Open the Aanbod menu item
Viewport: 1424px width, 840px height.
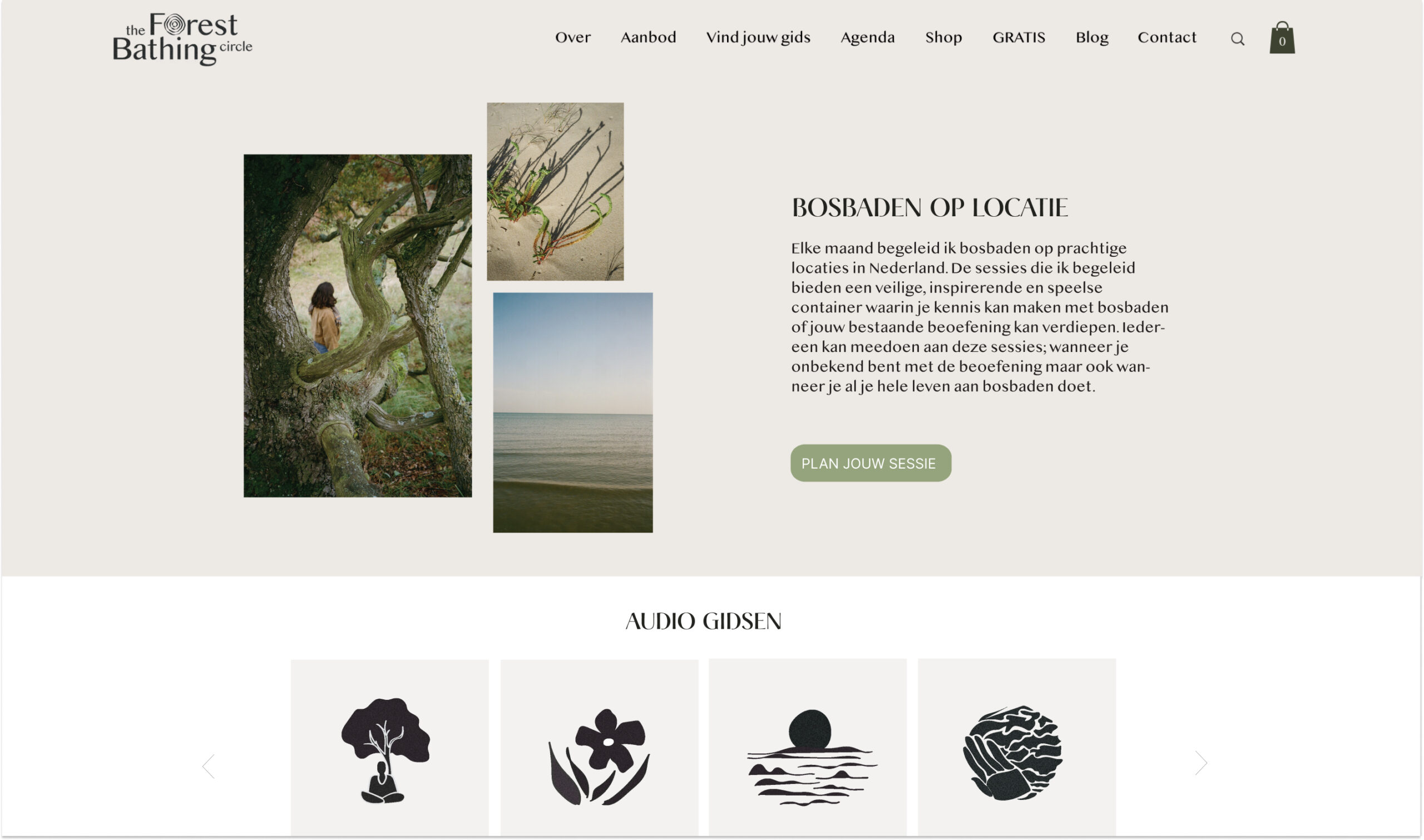click(648, 37)
